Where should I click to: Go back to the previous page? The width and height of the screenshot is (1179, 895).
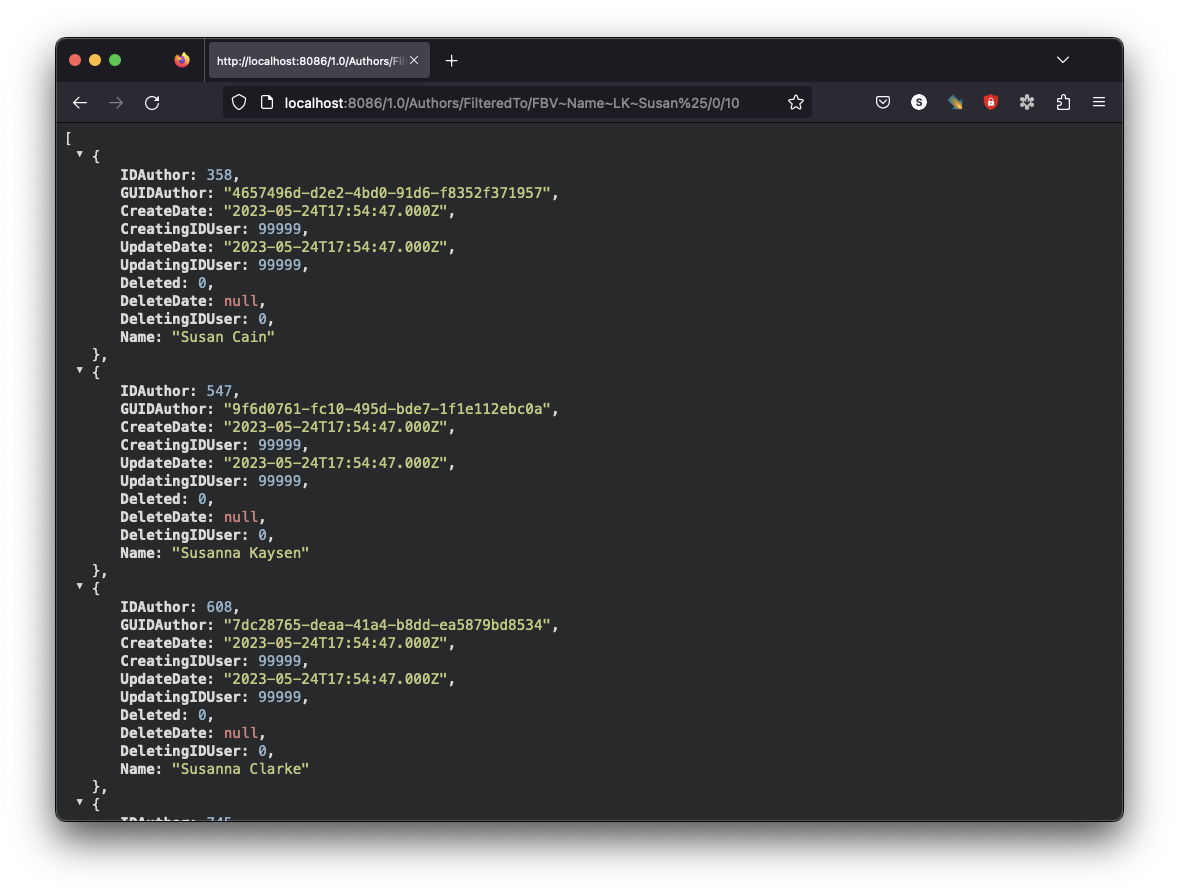click(x=80, y=103)
